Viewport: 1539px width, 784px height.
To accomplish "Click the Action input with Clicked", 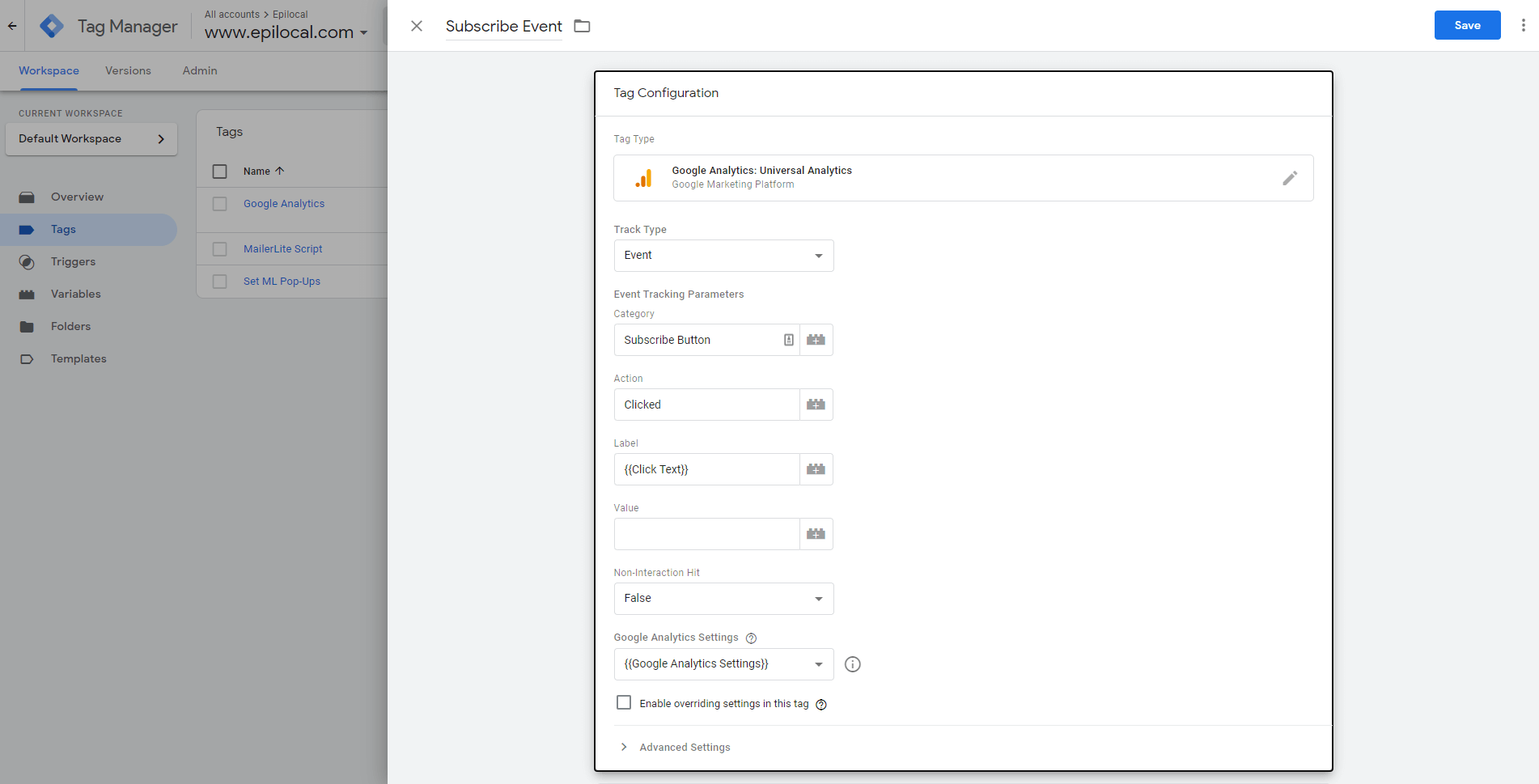I will click(x=707, y=405).
